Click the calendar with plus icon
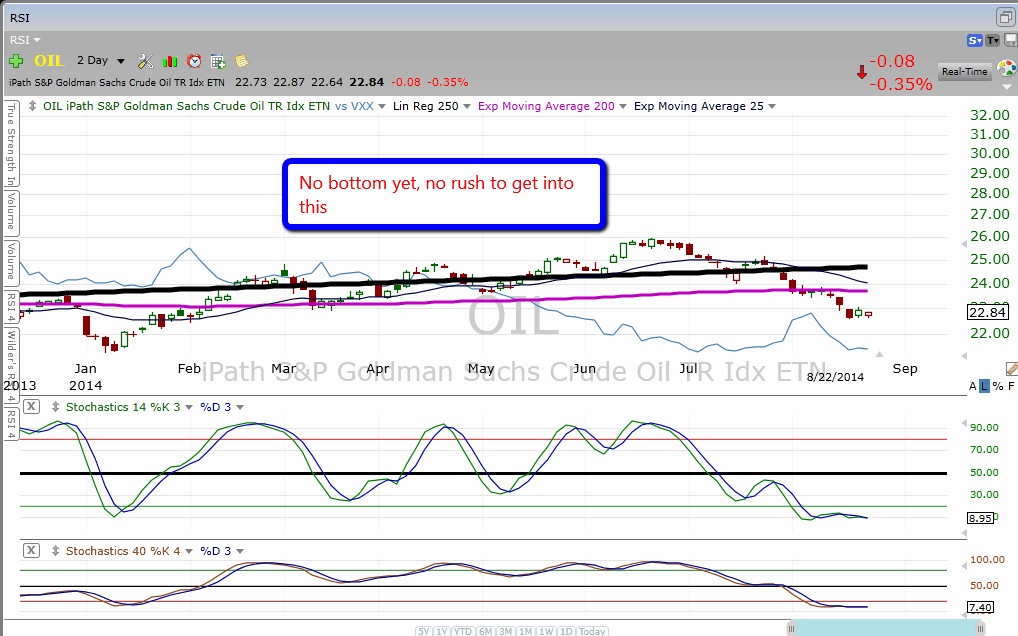 217,61
